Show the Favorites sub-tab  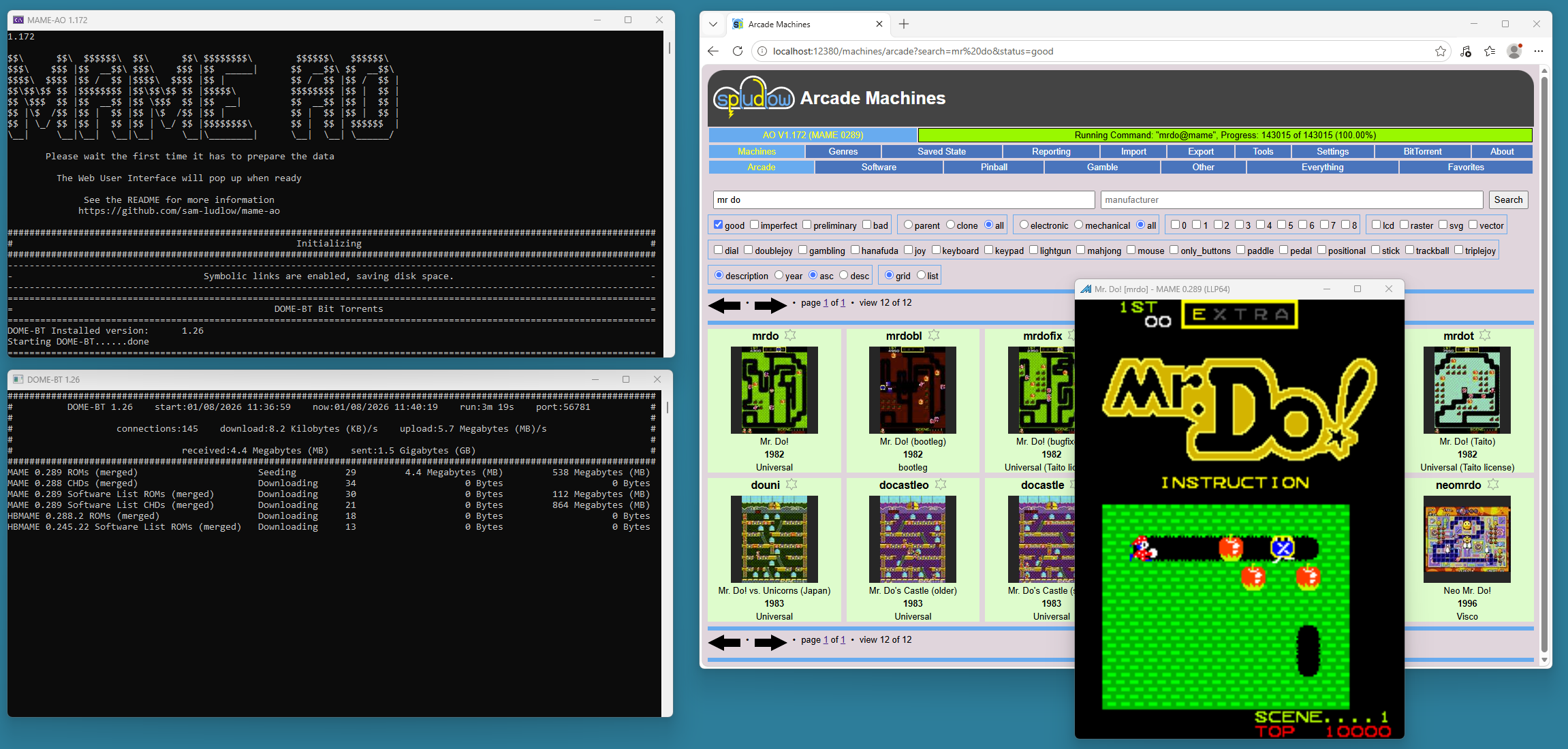[x=1466, y=168]
